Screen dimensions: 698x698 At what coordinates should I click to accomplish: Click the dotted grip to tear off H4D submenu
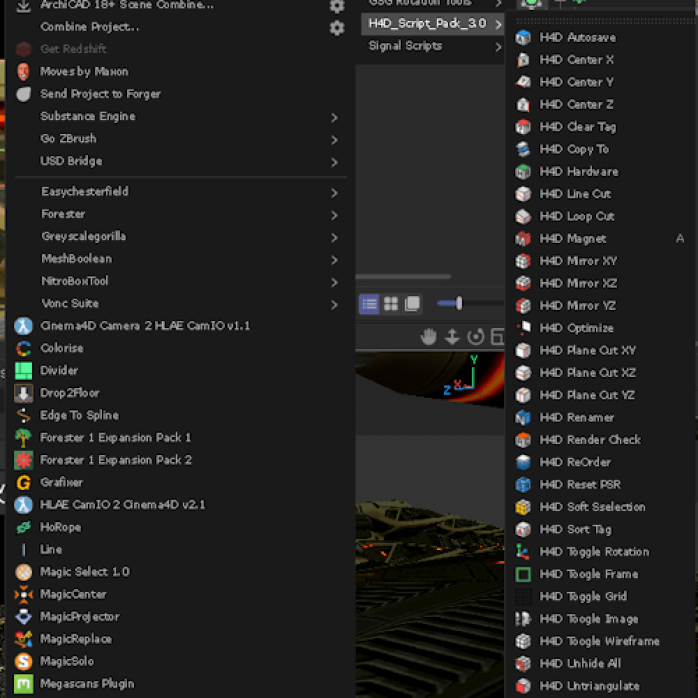click(605, 20)
